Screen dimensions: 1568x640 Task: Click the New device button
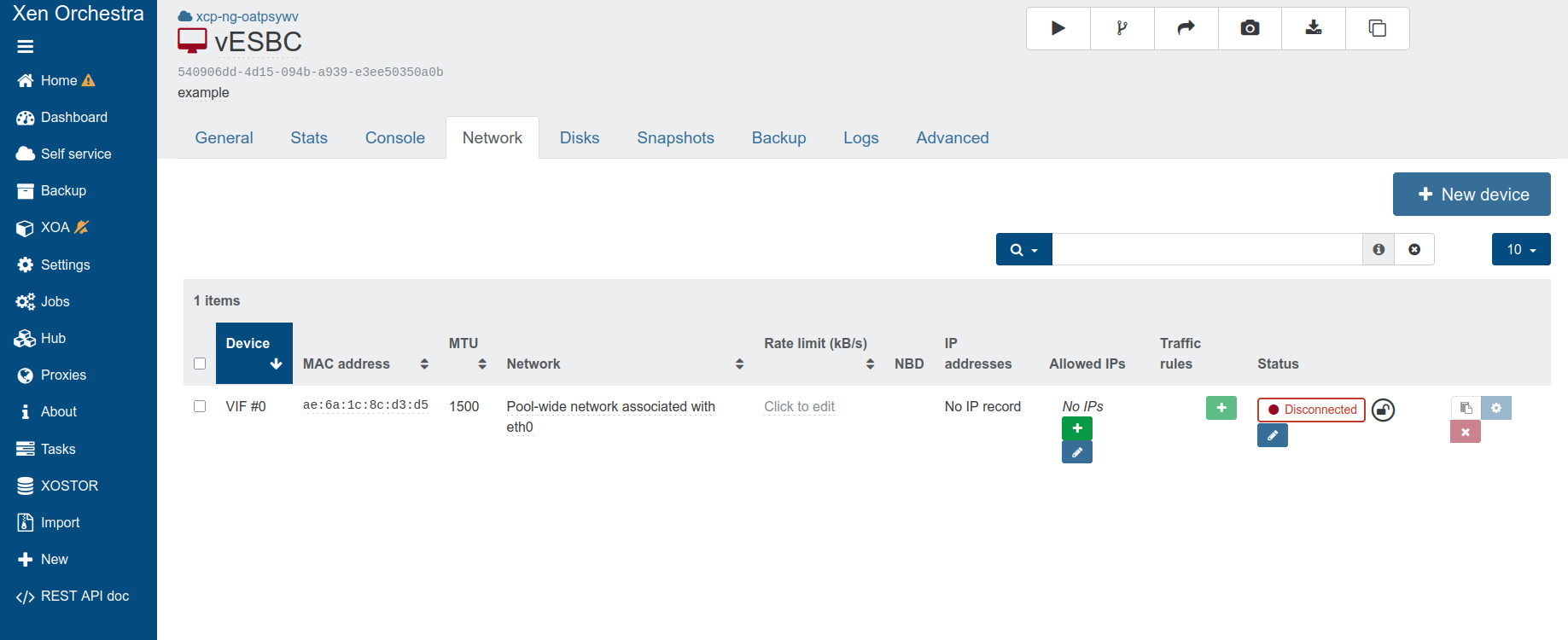(1471, 195)
